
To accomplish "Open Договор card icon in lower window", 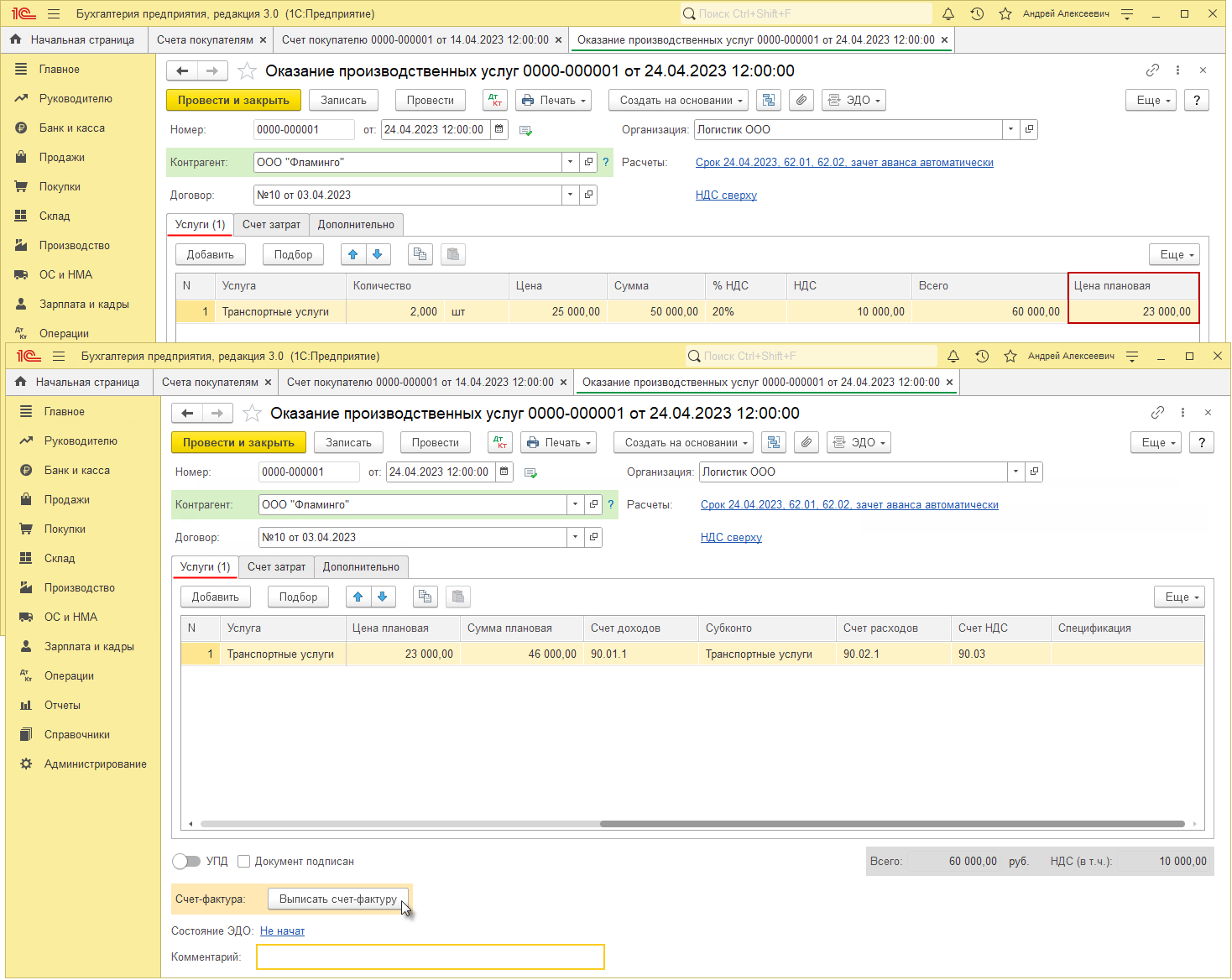I will [594, 537].
